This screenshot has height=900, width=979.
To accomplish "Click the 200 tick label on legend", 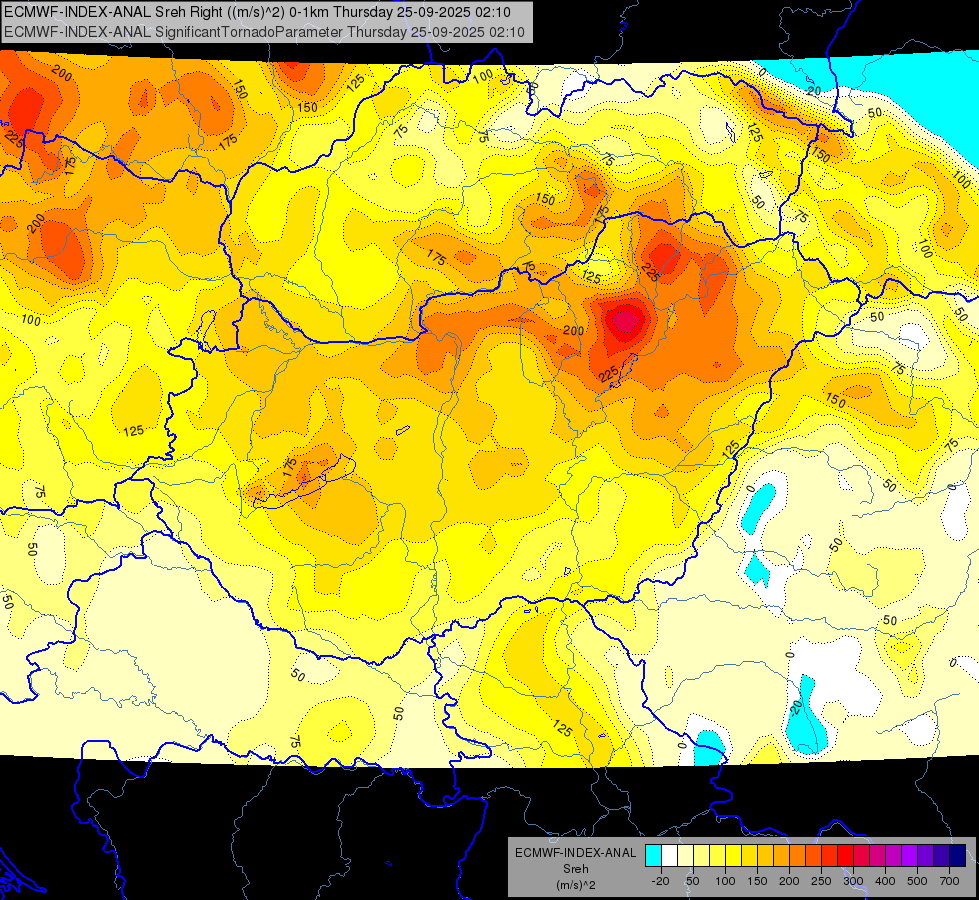I will tap(789, 881).
